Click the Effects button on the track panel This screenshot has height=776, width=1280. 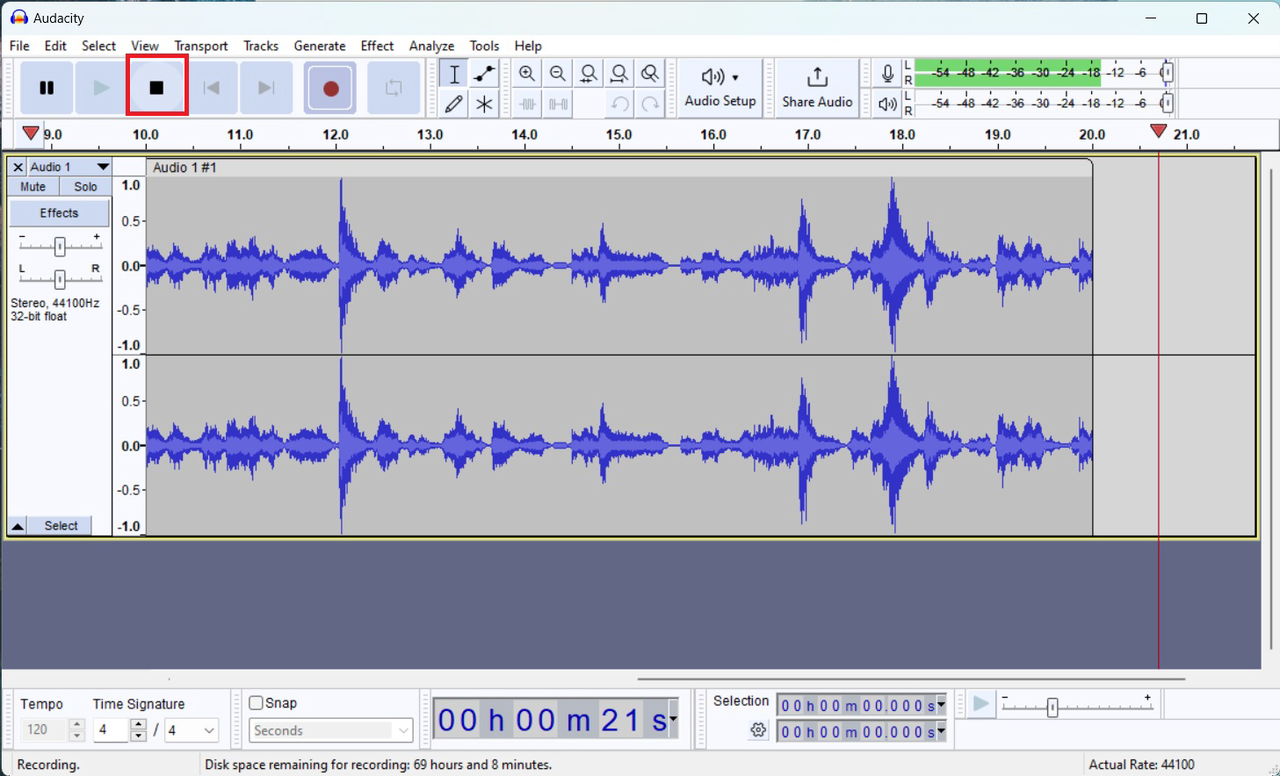(59, 213)
